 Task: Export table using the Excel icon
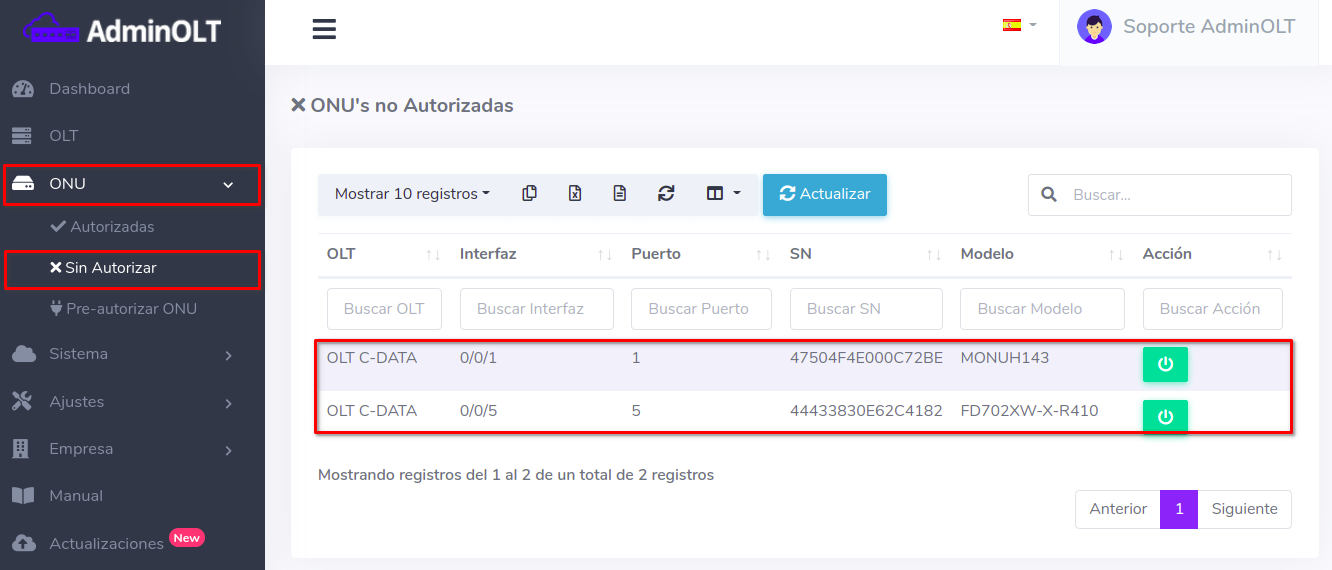(575, 194)
